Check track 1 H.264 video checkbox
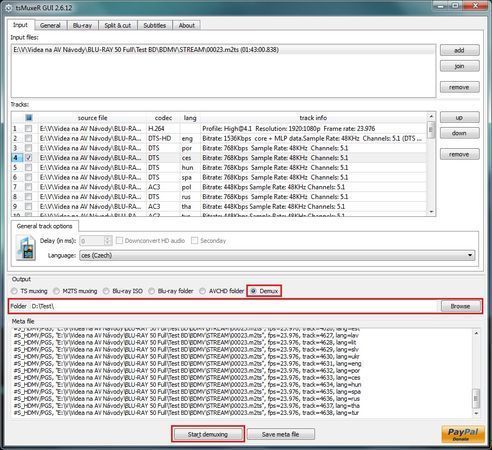This screenshot has height=450, width=492. coord(29,128)
